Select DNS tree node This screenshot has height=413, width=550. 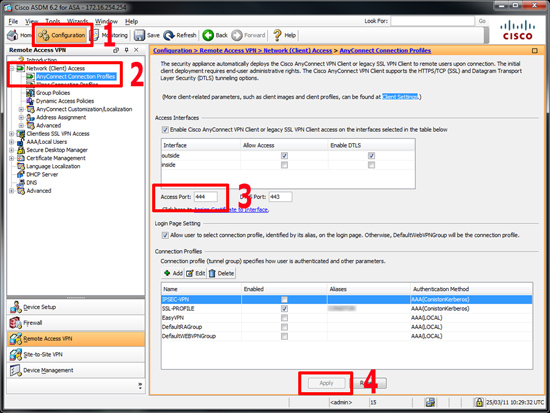tap(32, 182)
